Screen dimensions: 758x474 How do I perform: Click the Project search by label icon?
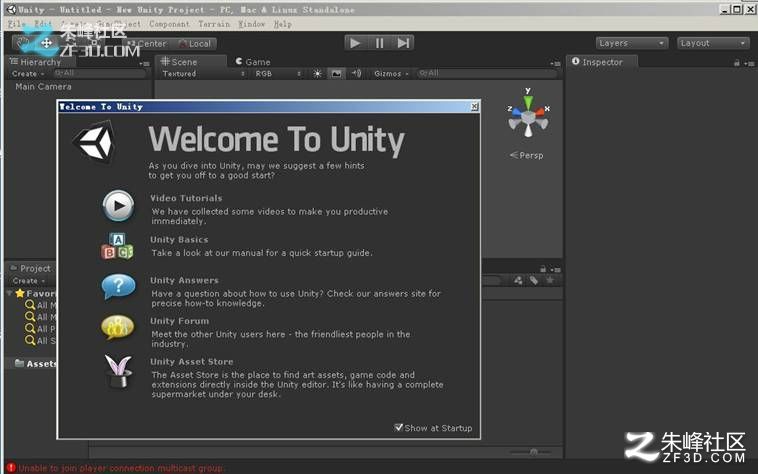(x=534, y=280)
